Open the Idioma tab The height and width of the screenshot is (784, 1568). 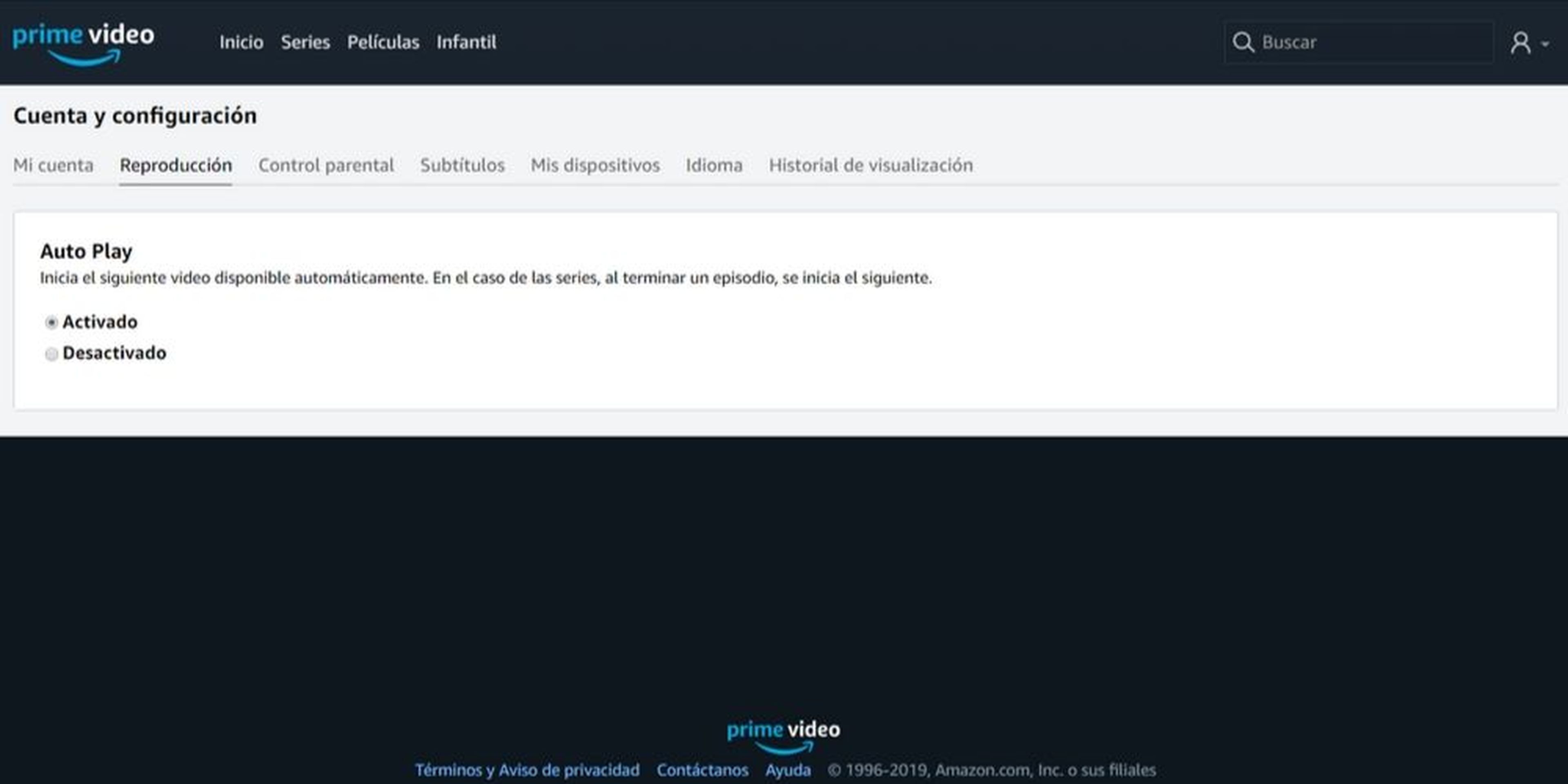click(x=714, y=165)
